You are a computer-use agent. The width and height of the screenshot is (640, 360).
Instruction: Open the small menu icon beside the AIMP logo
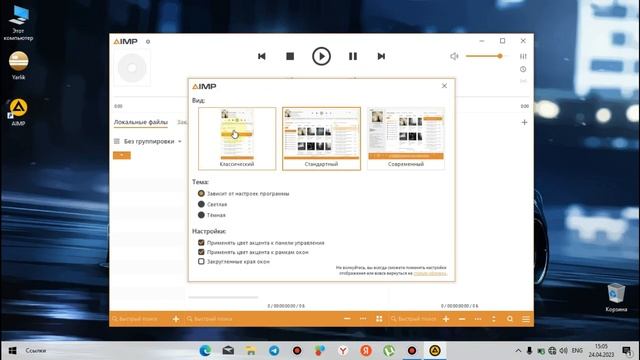[148, 42]
